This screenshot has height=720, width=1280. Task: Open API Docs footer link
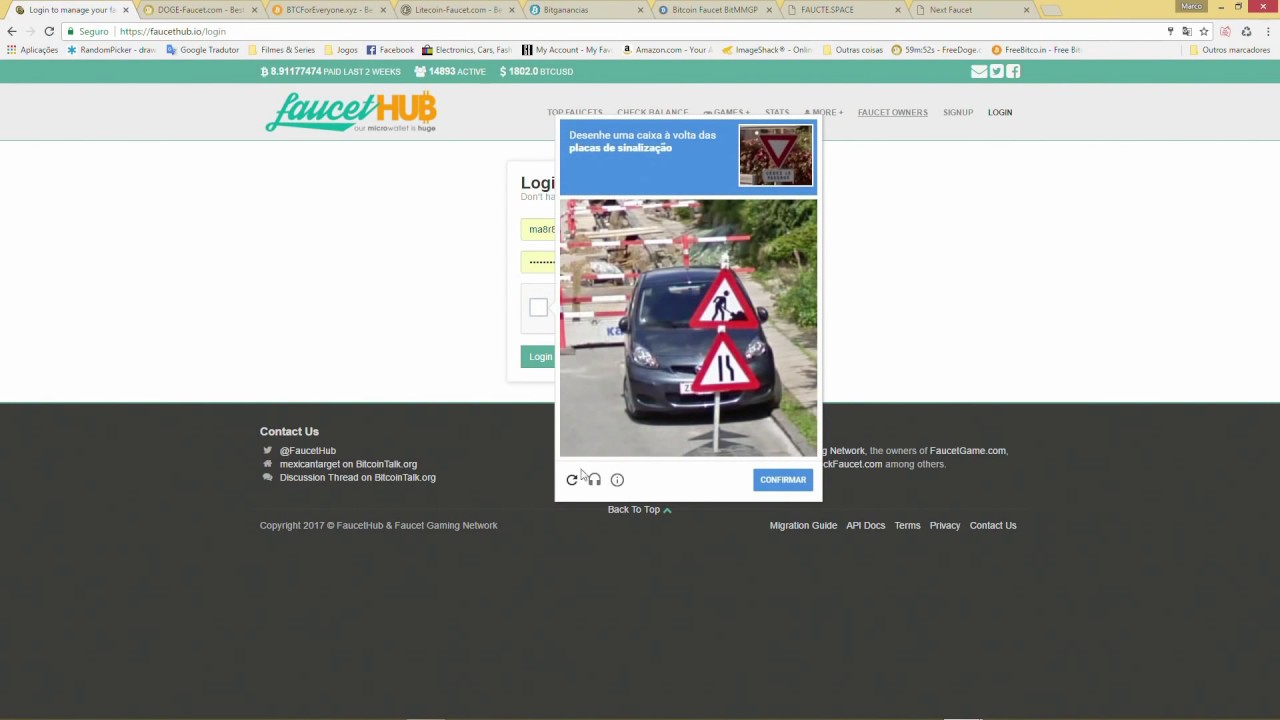pyautogui.click(x=866, y=525)
